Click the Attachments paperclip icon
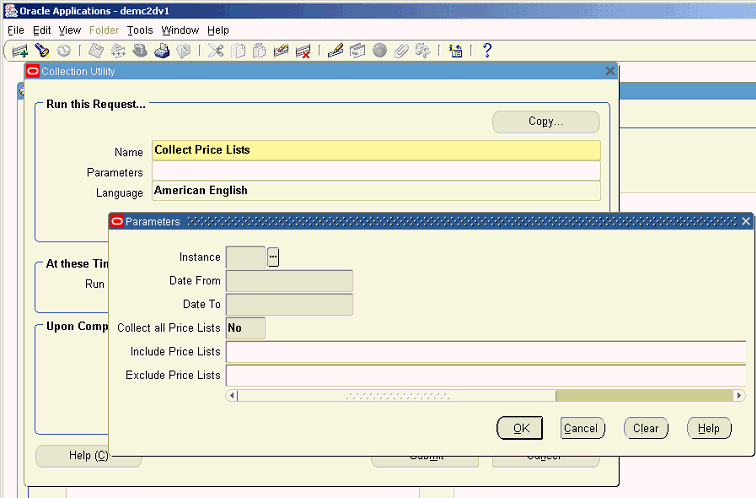This screenshot has height=498, width=756. (x=401, y=51)
